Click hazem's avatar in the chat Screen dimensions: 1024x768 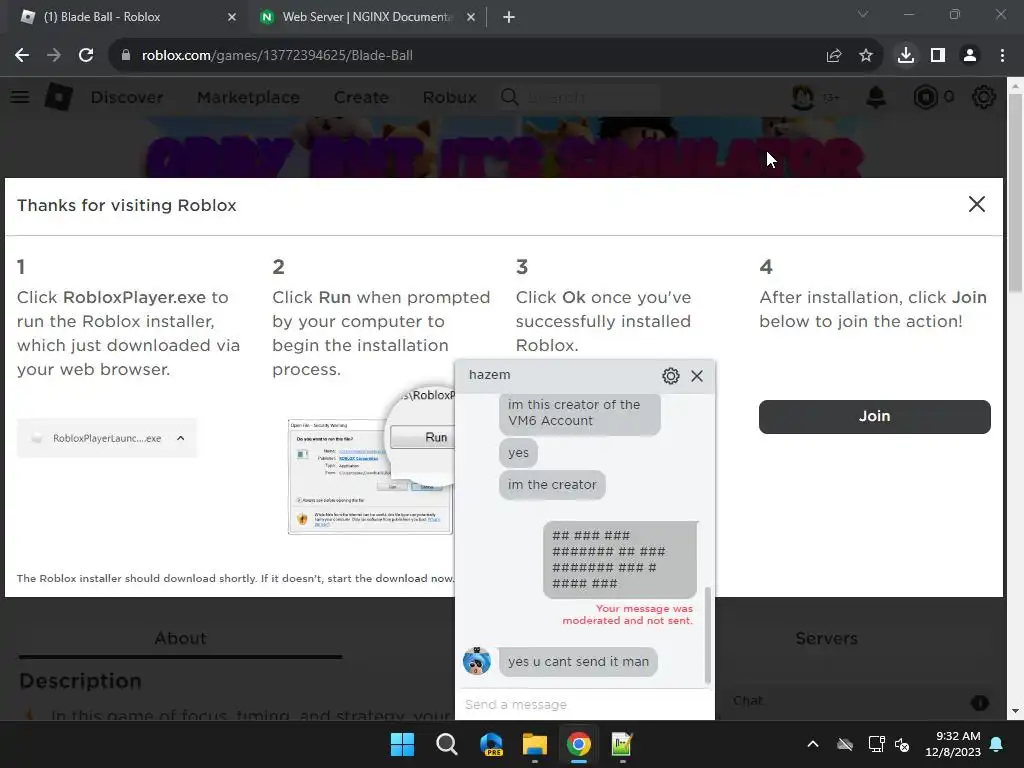pos(477,661)
